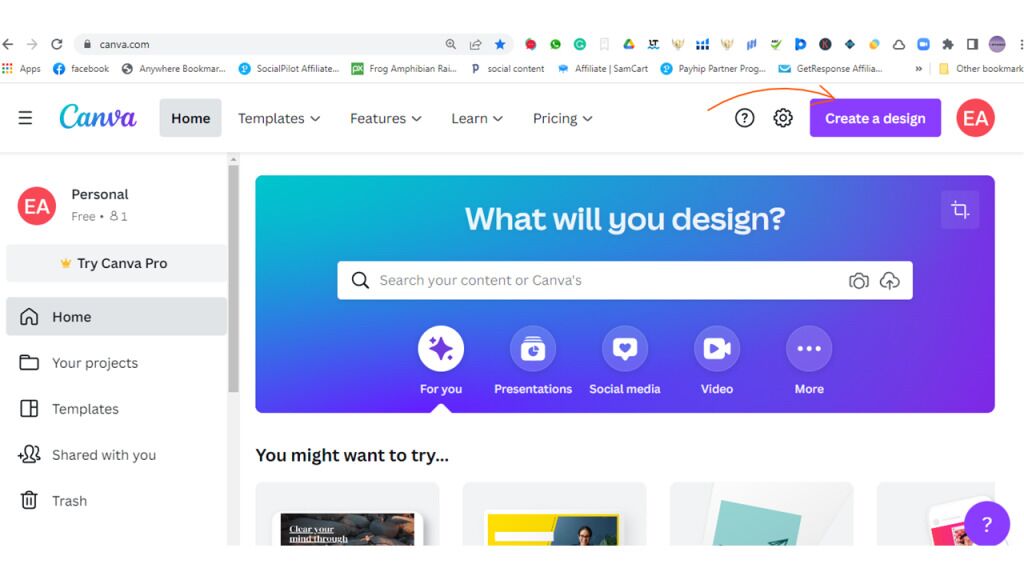Expand the Features dropdown menu
This screenshot has width=1024, height=576.
[386, 118]
